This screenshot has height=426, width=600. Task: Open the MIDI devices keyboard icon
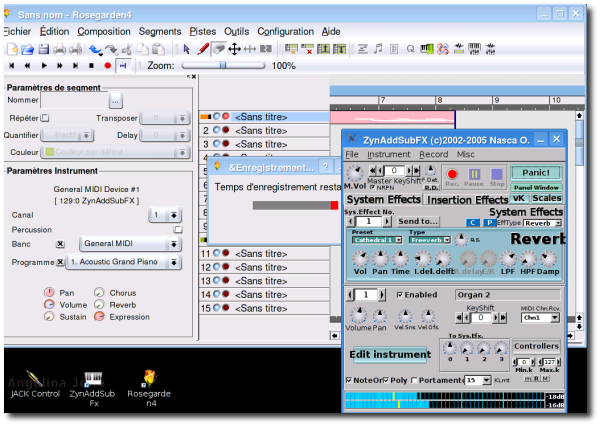pyautogui.click(x=427, y=49)
